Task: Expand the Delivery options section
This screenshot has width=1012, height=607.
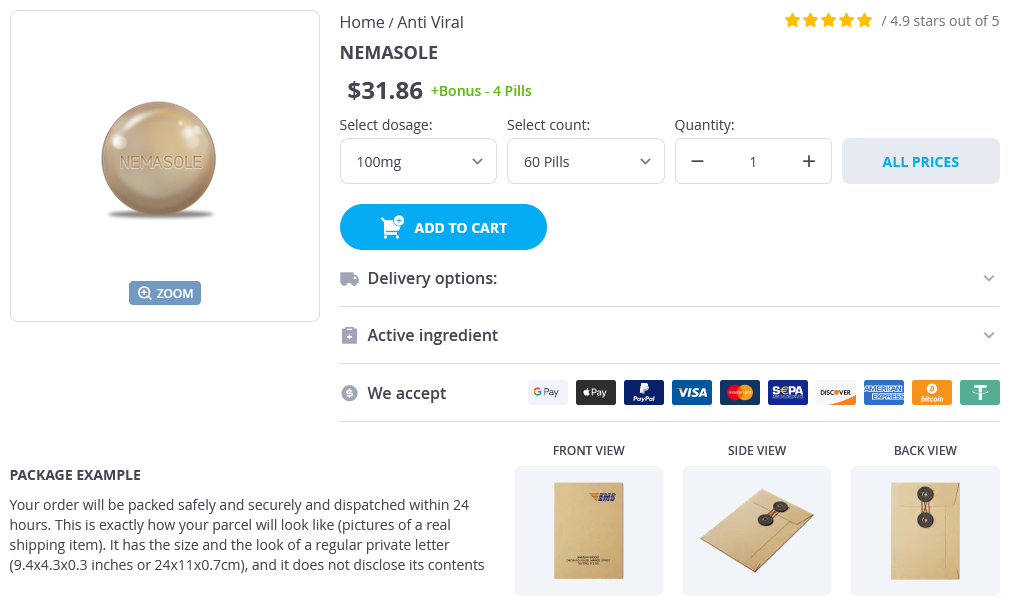Action: (669, 278)
